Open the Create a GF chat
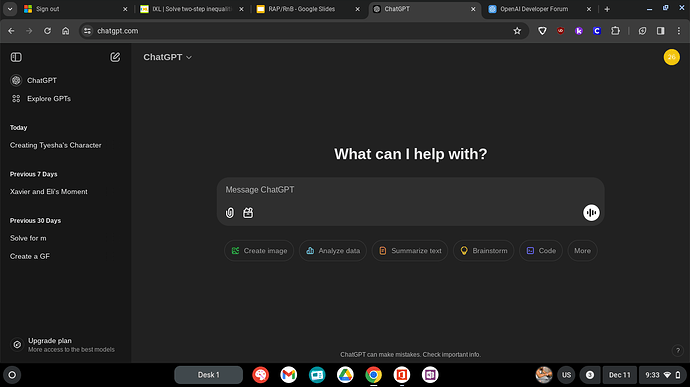690x387 pixels. click(29, 256)
